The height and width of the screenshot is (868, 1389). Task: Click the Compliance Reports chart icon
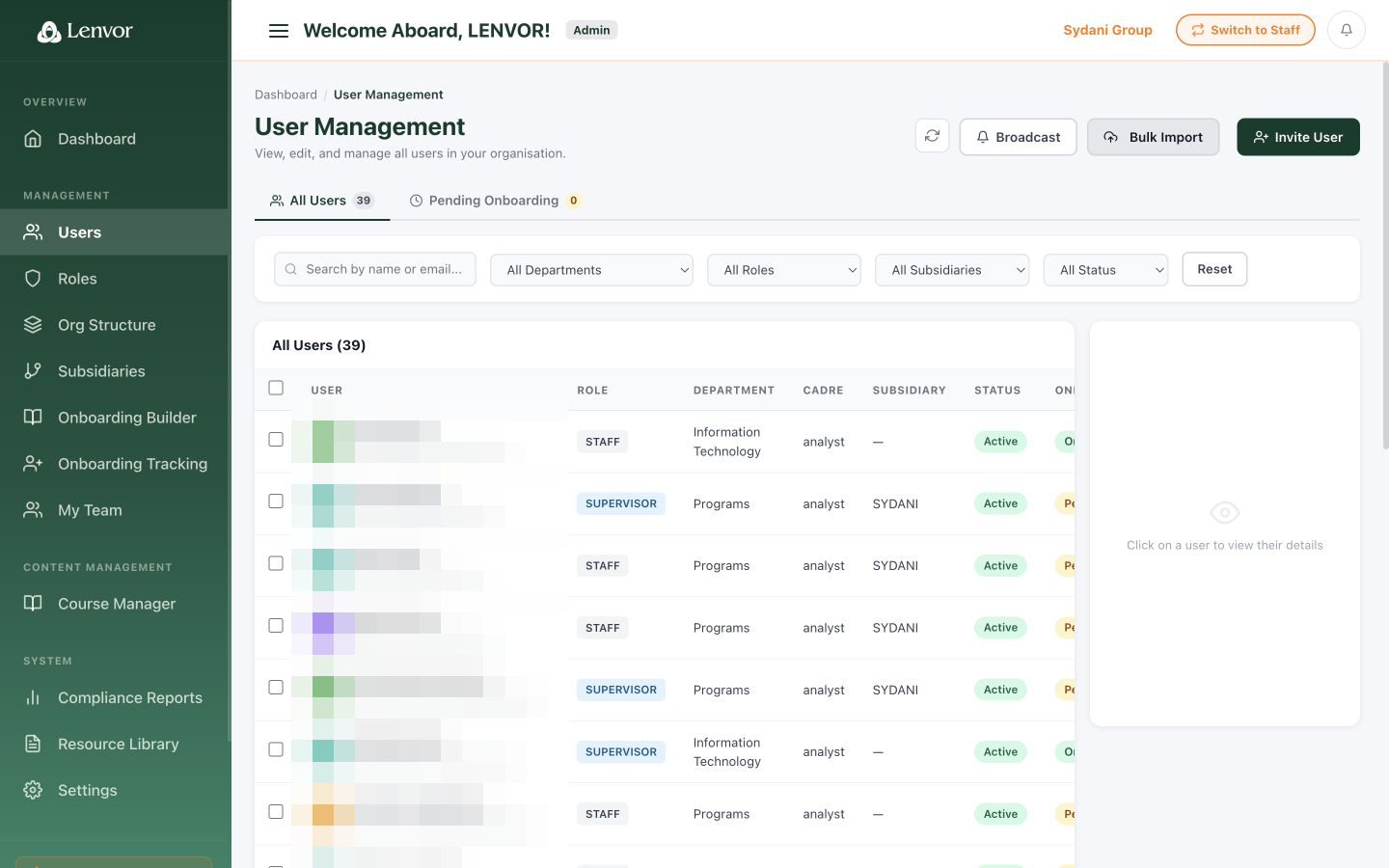point(33,697)
